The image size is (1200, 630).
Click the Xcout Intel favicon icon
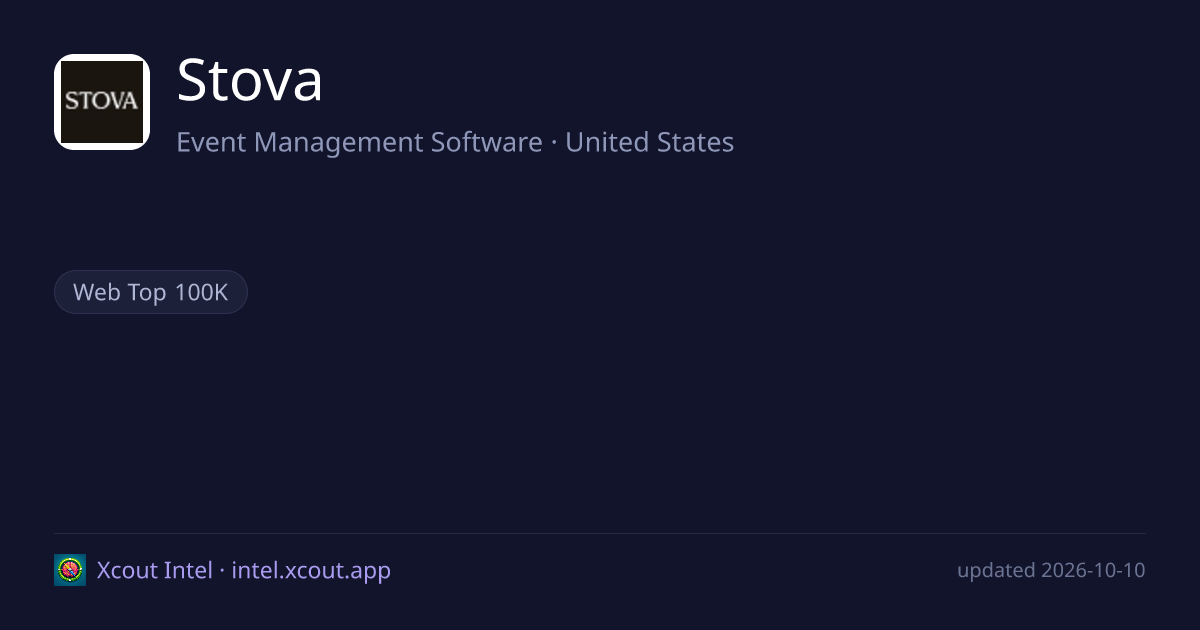click(x=70, y=570)
